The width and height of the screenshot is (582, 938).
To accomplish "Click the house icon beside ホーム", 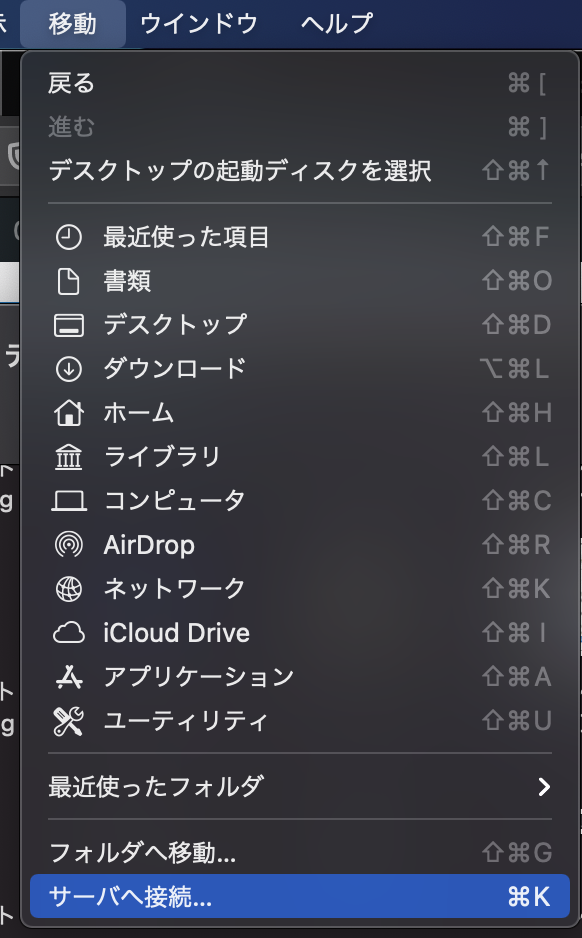I will 69,413.
